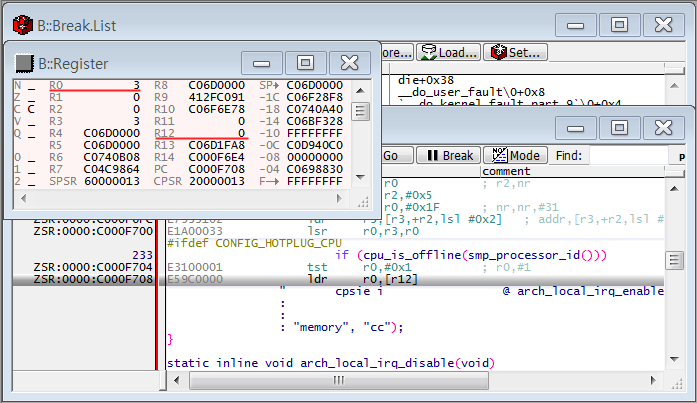Minimize the B::Break.List window
The image size is (697, 403).
point(577,25)
